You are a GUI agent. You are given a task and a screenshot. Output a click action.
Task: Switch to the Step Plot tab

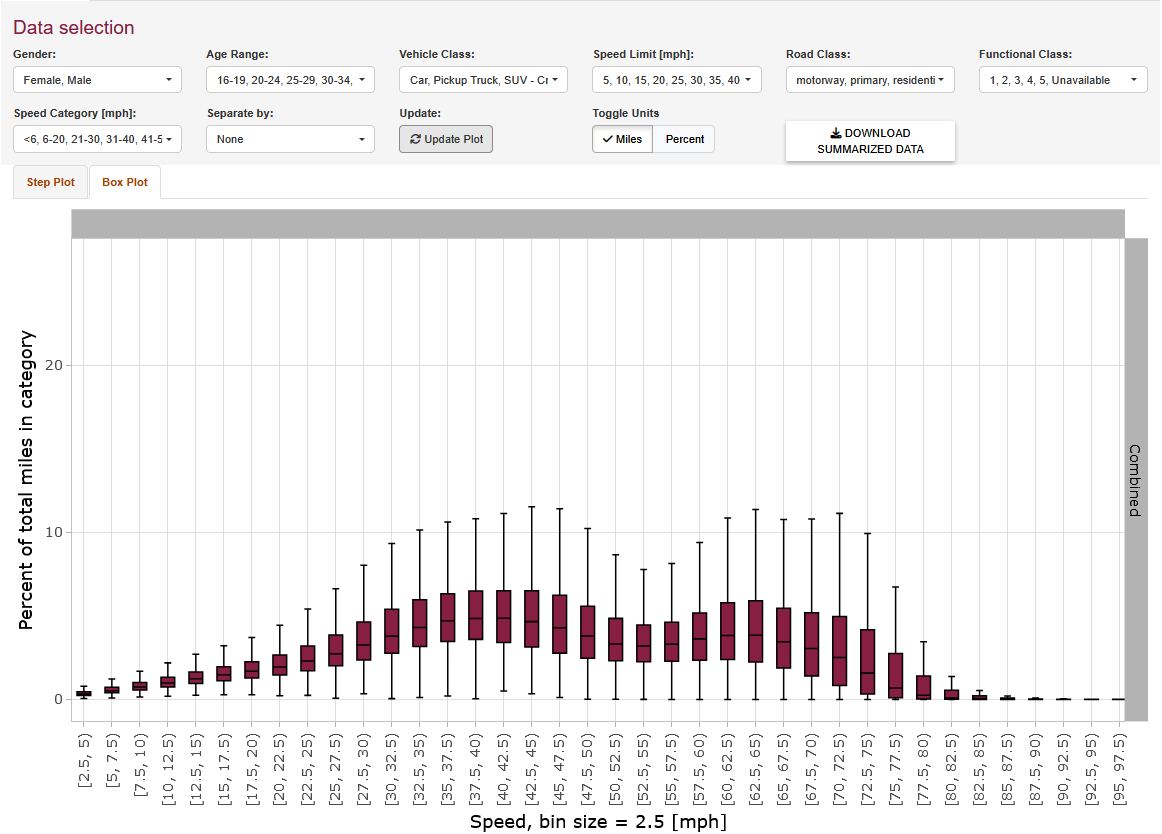[x=50, y=183]
